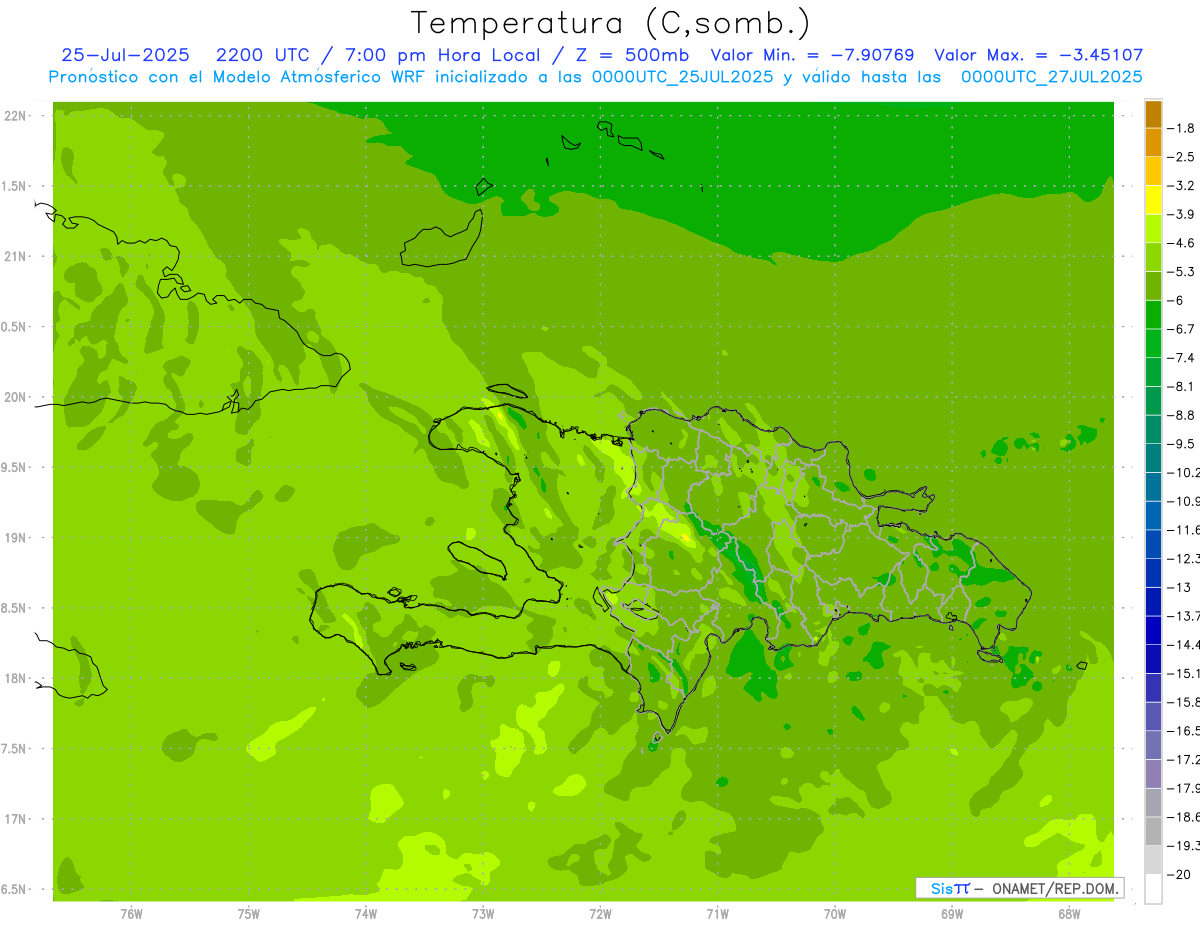Click the "-5.3" colorbar label
The image size is (1200, 927).
click(1182, 272)
